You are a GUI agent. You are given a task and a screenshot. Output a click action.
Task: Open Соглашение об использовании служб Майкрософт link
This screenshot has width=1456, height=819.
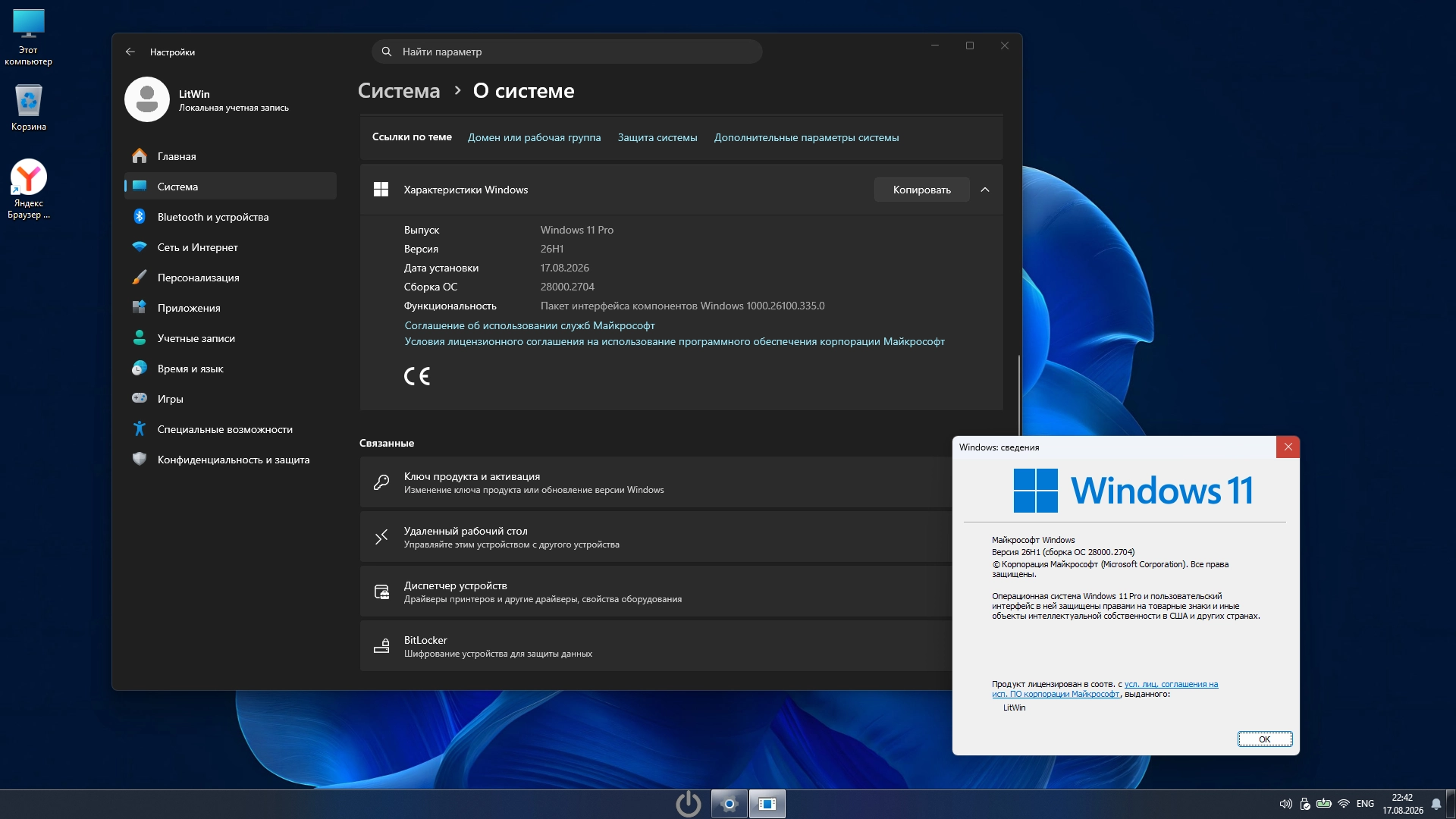point(529,325)
